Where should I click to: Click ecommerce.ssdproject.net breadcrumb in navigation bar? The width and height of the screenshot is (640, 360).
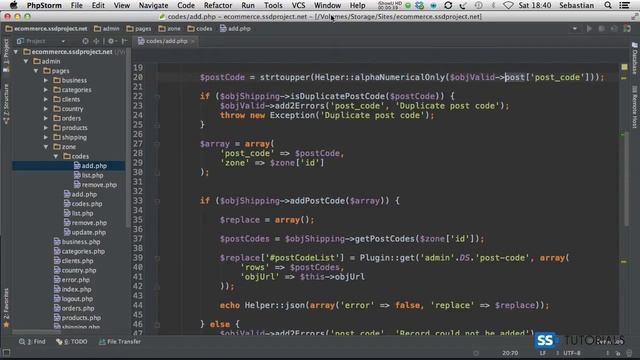47,29
